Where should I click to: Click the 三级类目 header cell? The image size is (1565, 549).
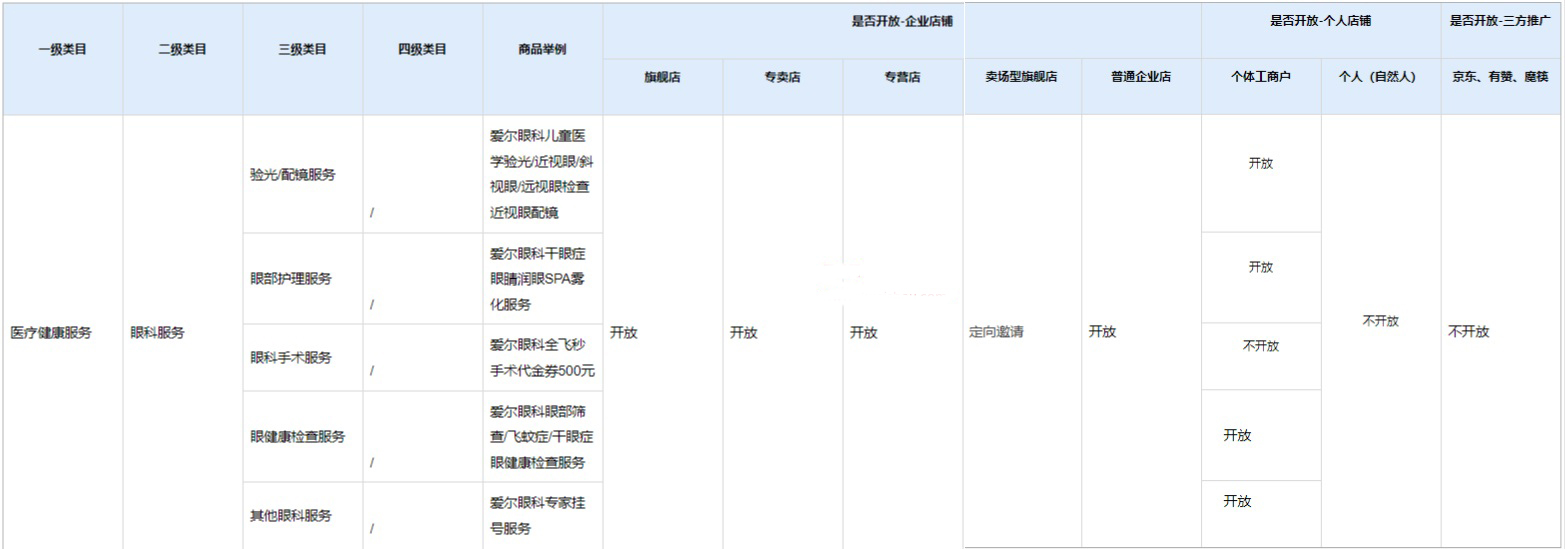click(x=302, y=50)
